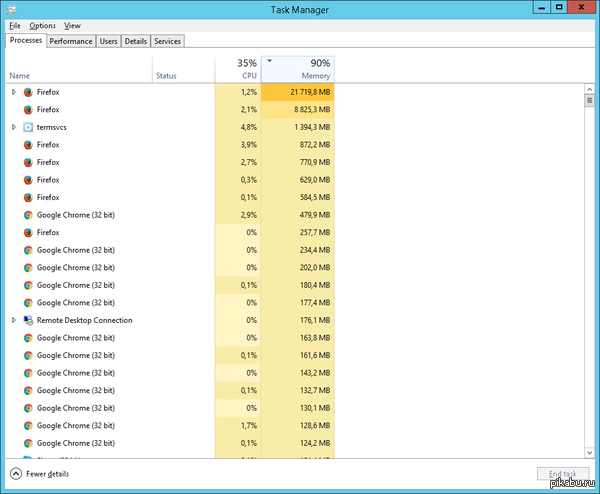Expand the Remote Desktop Connection group
600x494 pixels.
14,320
